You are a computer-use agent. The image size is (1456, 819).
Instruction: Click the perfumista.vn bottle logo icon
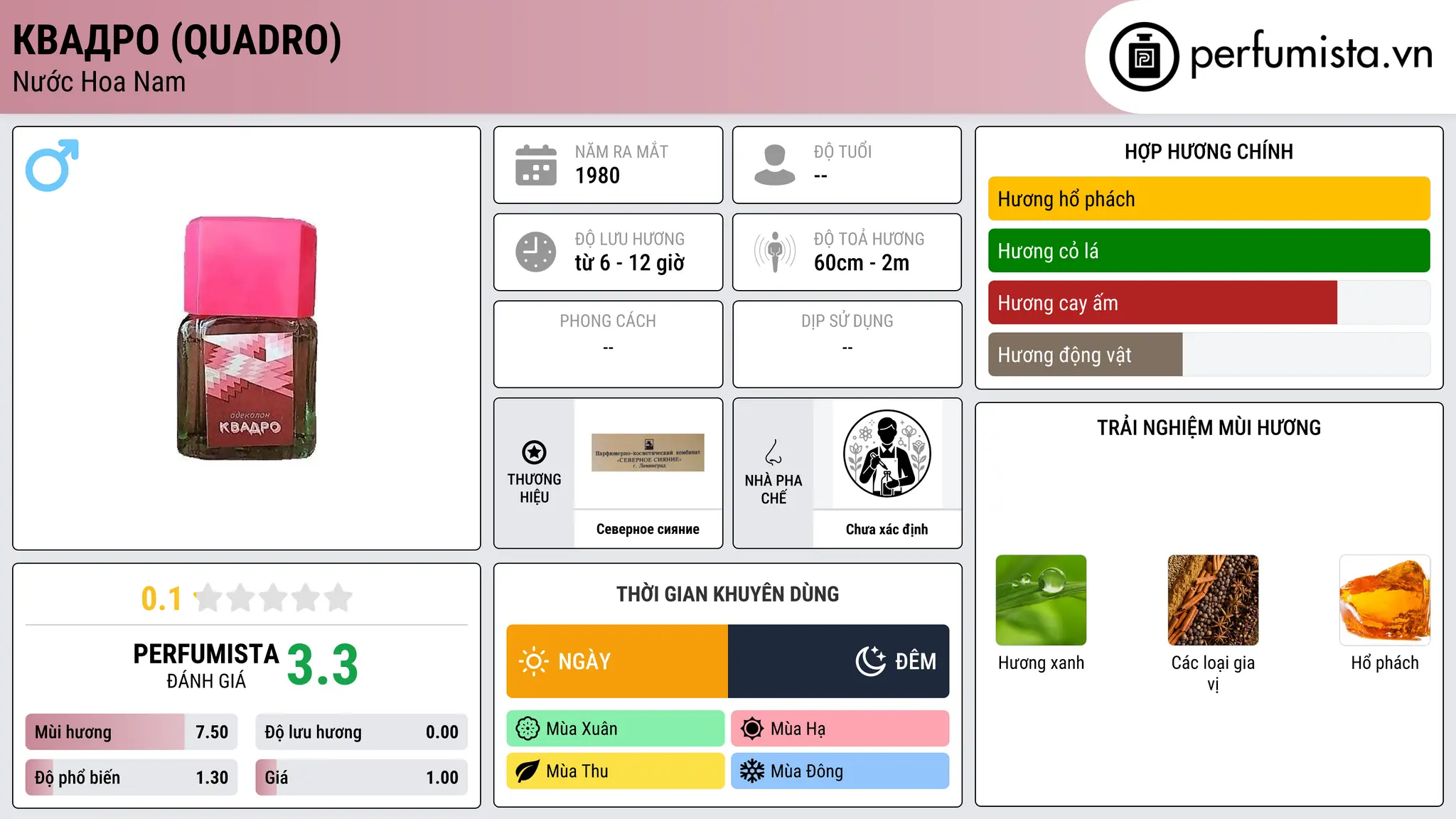pos(1144,57)
